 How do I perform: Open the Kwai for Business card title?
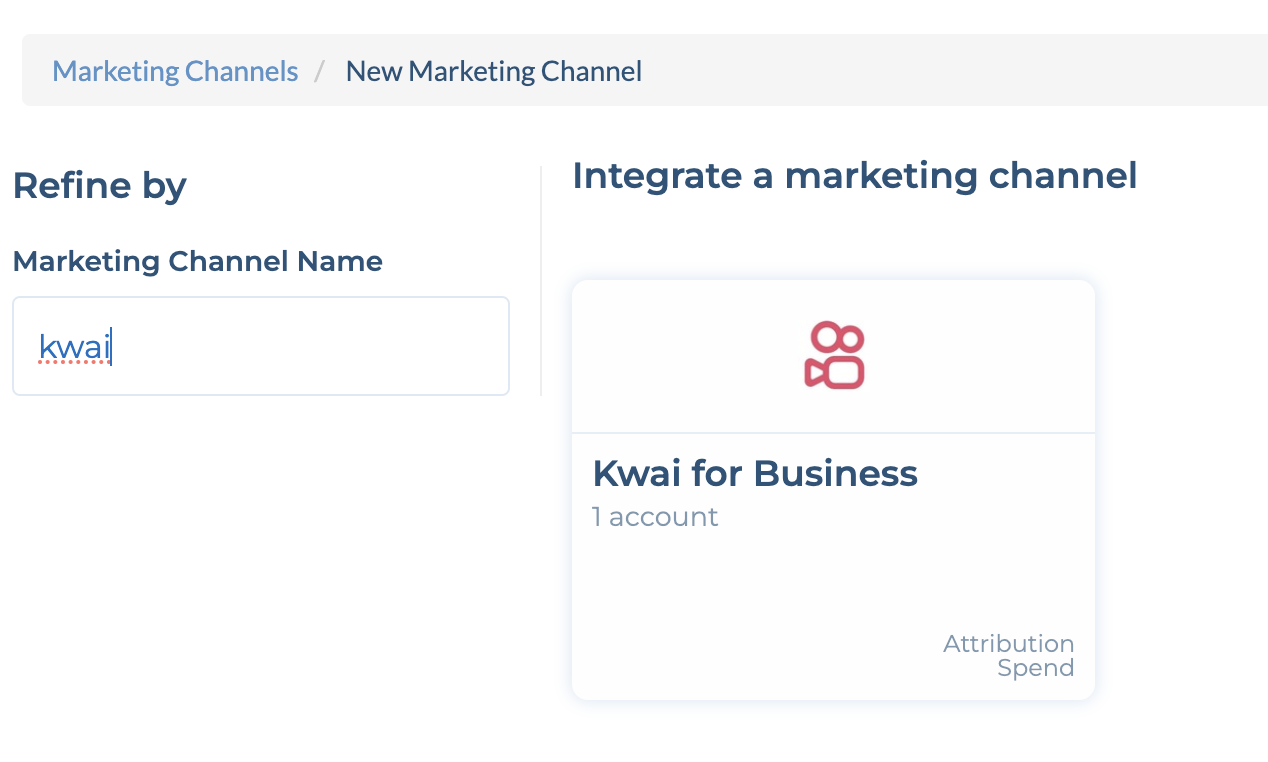point(755,472)
